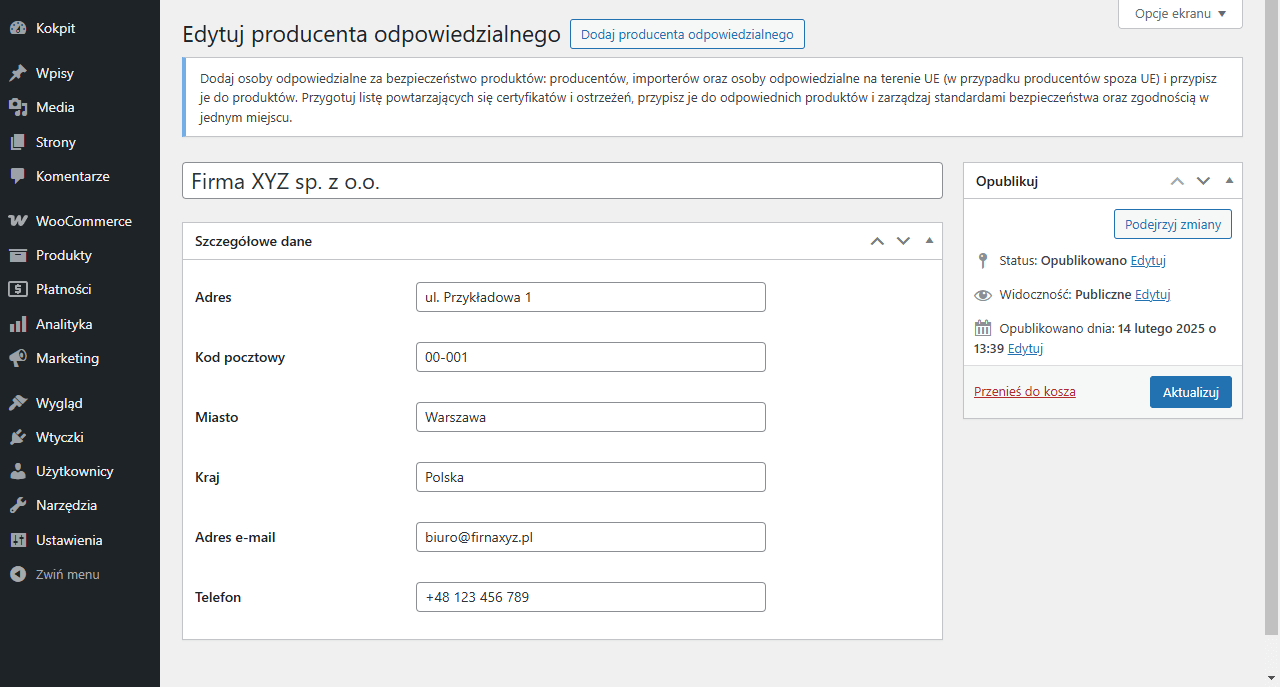Click the Adres e-mail input field
The height and width of the screenshot is (687, 1280).
590,537
